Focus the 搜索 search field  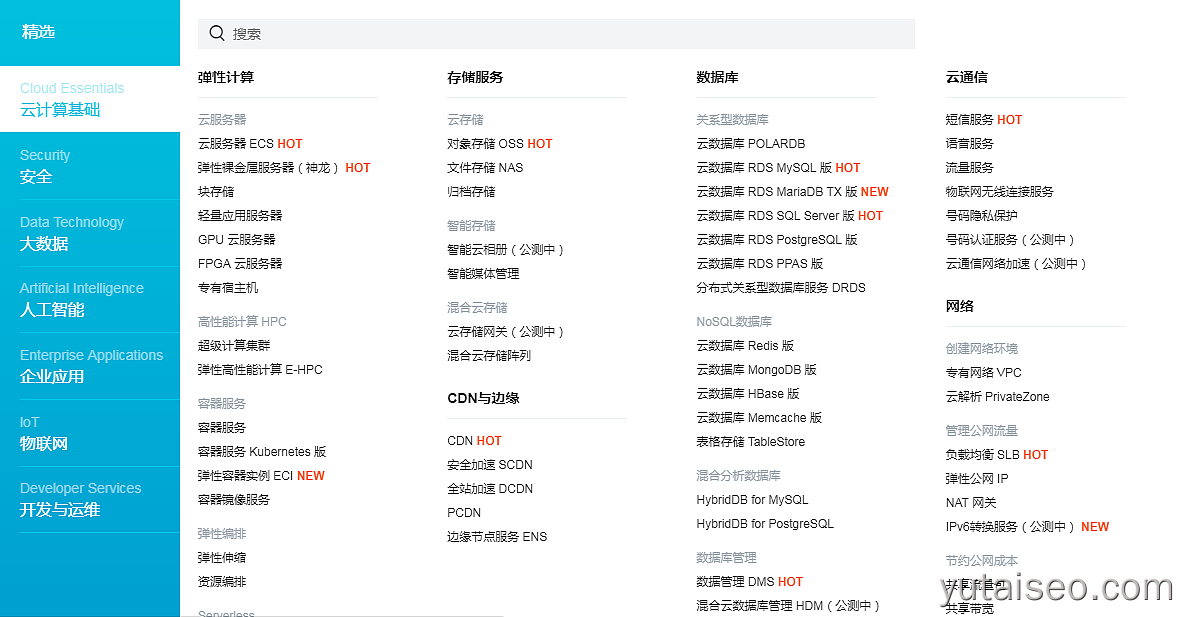pos(556,34)
